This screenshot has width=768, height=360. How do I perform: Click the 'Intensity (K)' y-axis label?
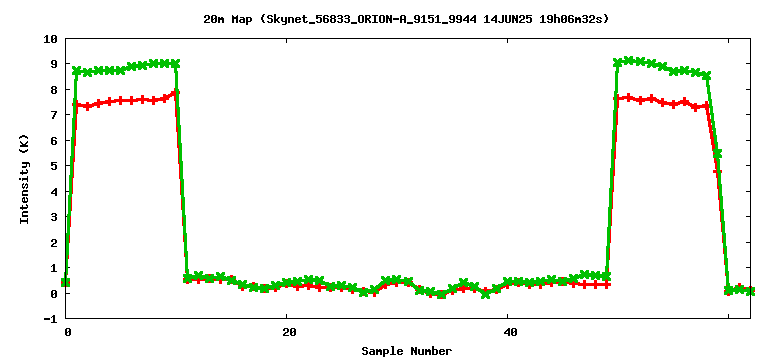pyautogui.click(x=24, y=179)
